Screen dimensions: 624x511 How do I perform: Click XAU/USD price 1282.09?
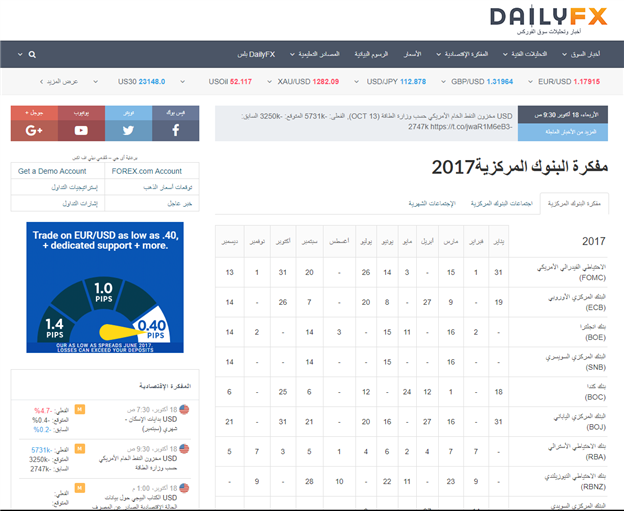tap(326, 82)
